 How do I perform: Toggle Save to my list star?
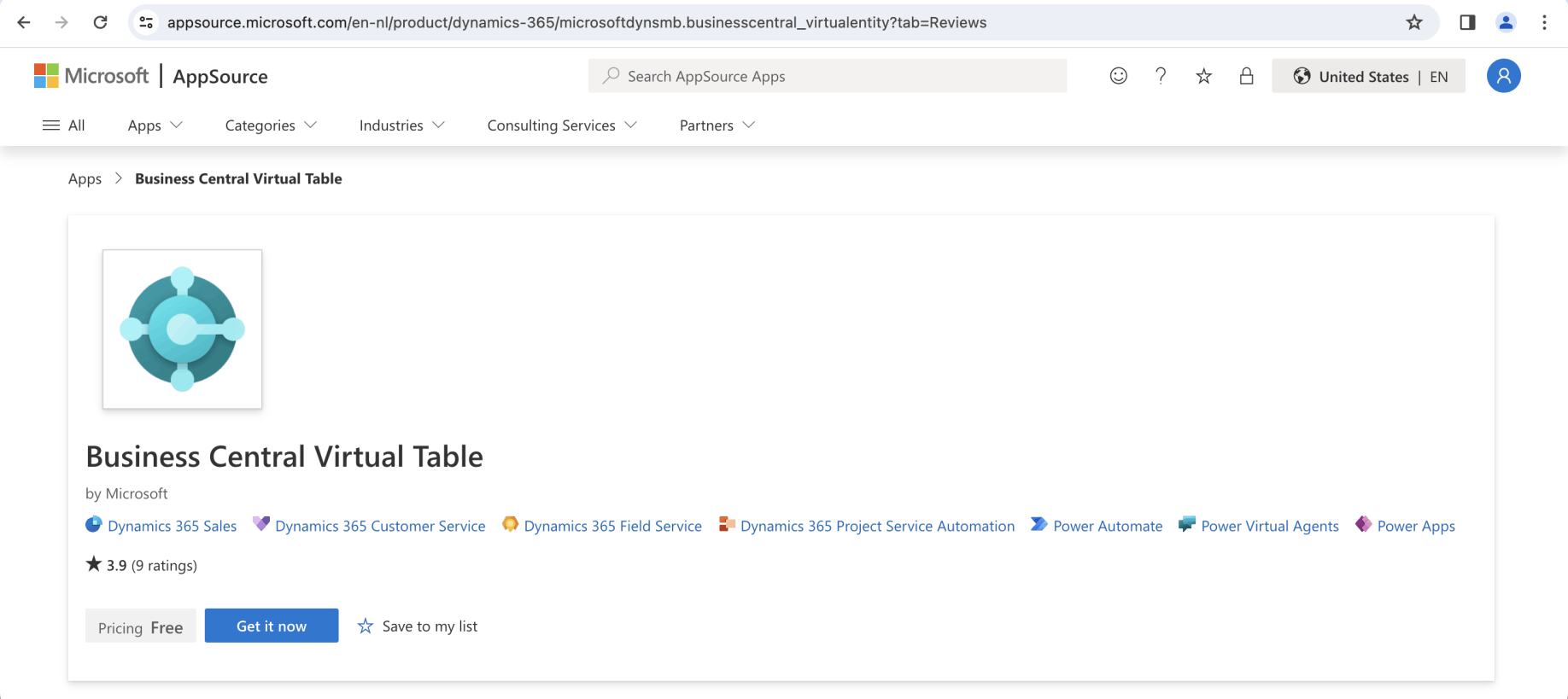(366, 626)
